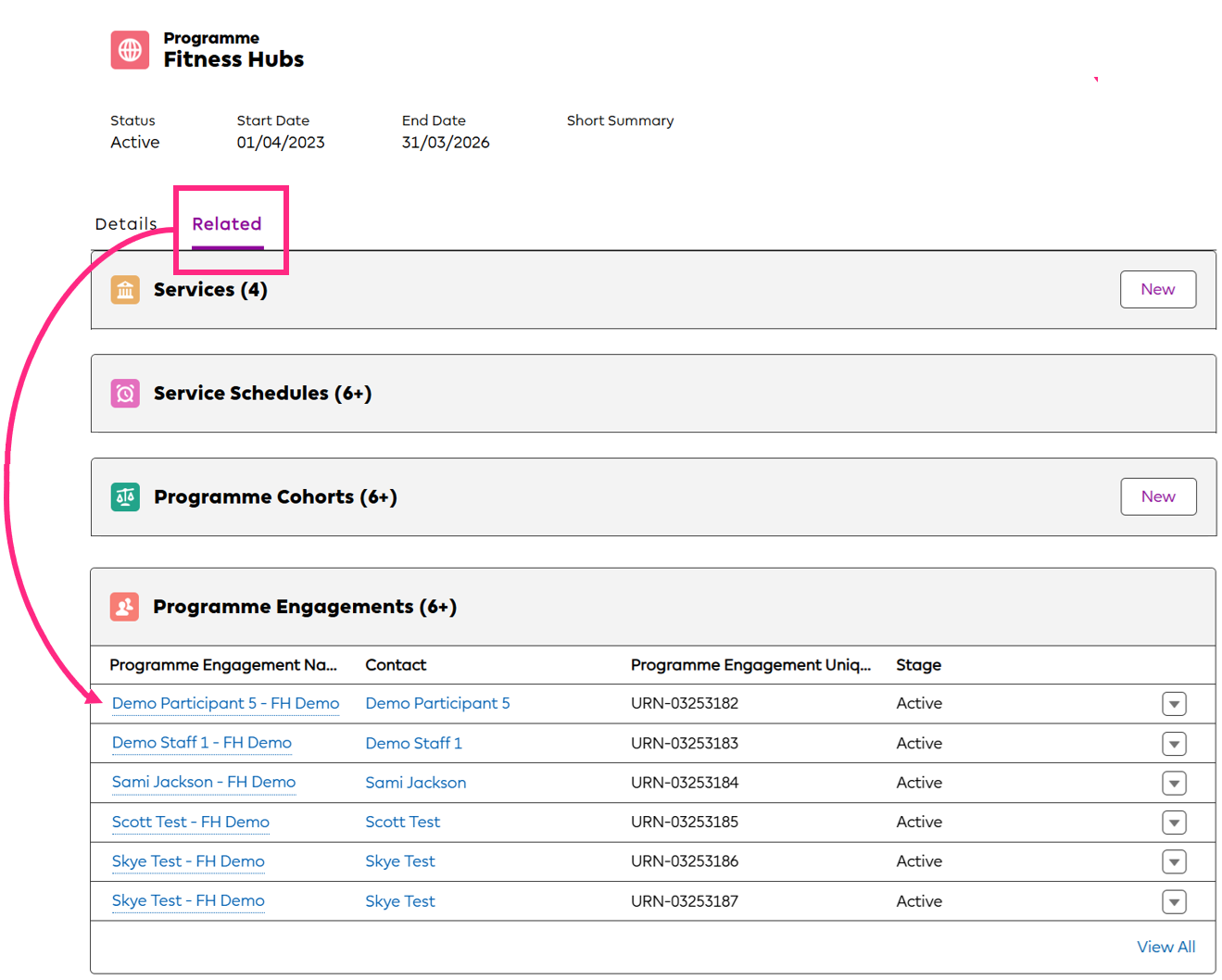Click the Service Schedules panel header

click(x=262, y=394)
